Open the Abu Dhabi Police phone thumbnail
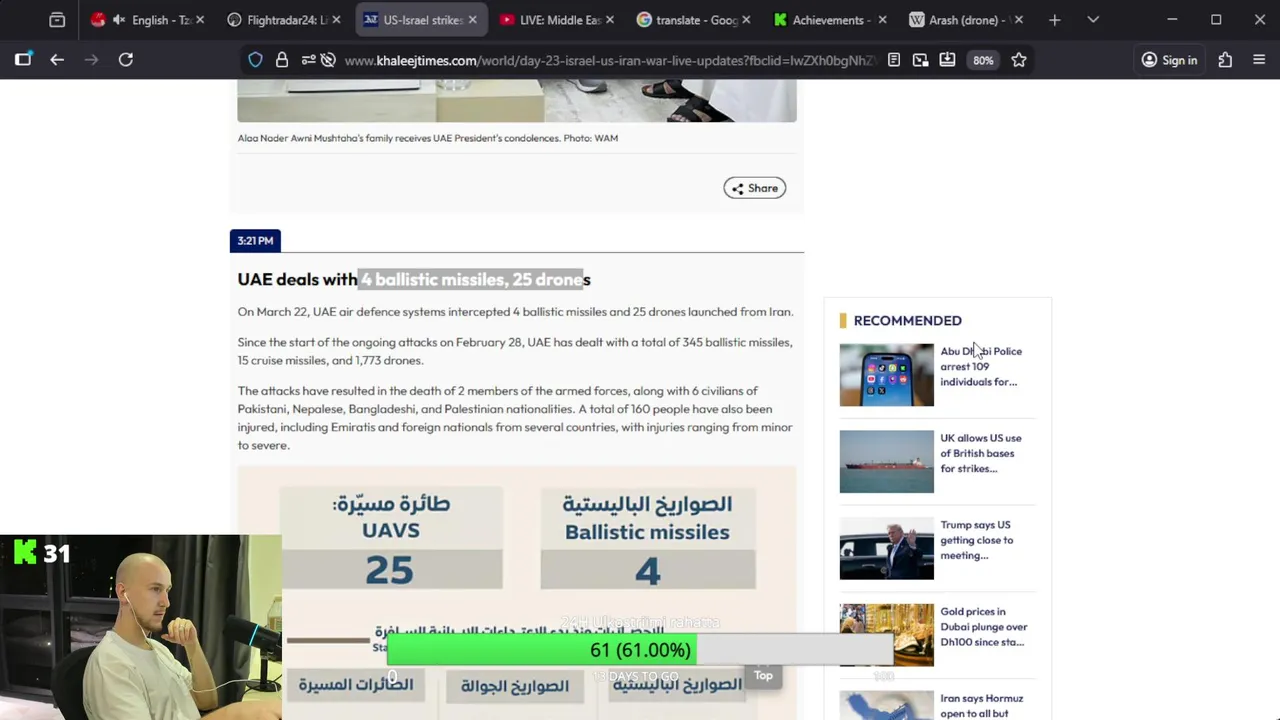The height and width of the screenshot is (720, 1280). pos(887,375)
